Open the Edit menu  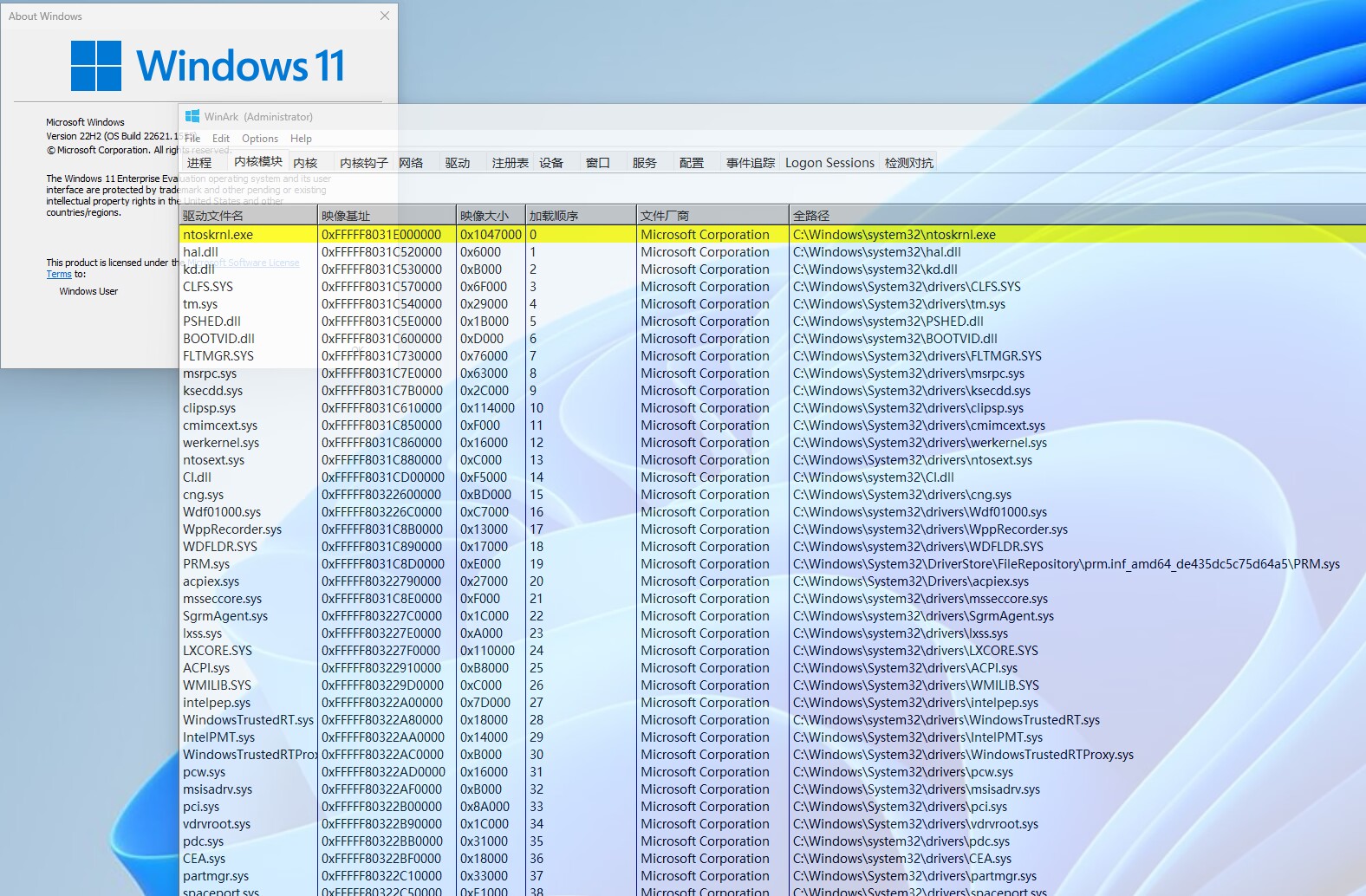221,139
